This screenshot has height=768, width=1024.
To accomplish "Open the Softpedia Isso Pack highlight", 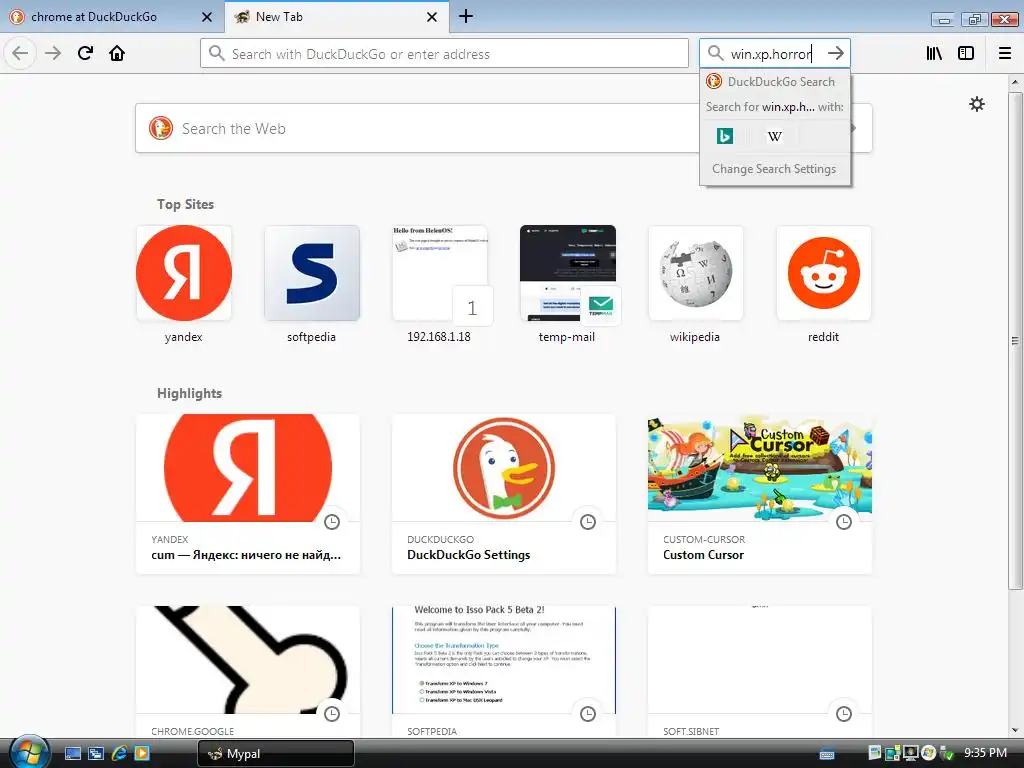I will [x=504, y=673].
